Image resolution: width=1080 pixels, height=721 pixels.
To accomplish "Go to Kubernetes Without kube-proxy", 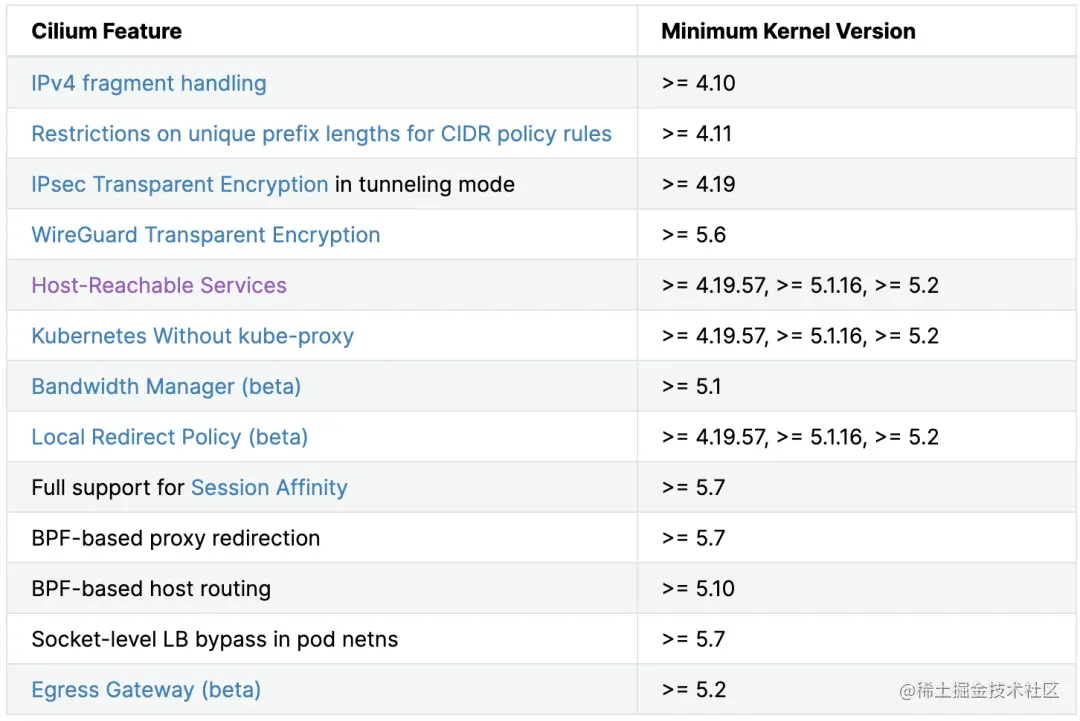I will coord(193,336).
